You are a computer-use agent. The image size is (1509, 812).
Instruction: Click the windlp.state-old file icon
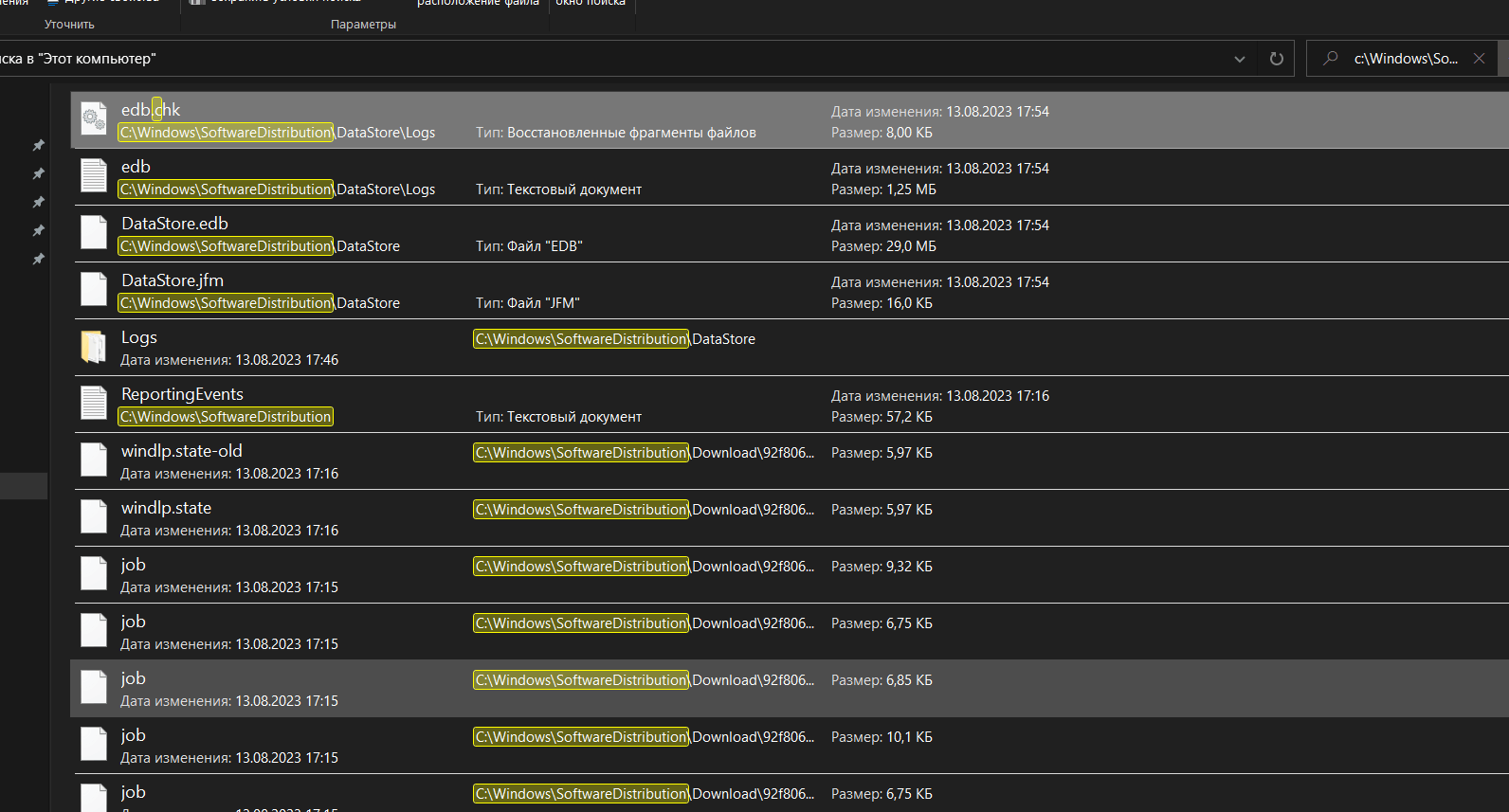coord(94,460)
